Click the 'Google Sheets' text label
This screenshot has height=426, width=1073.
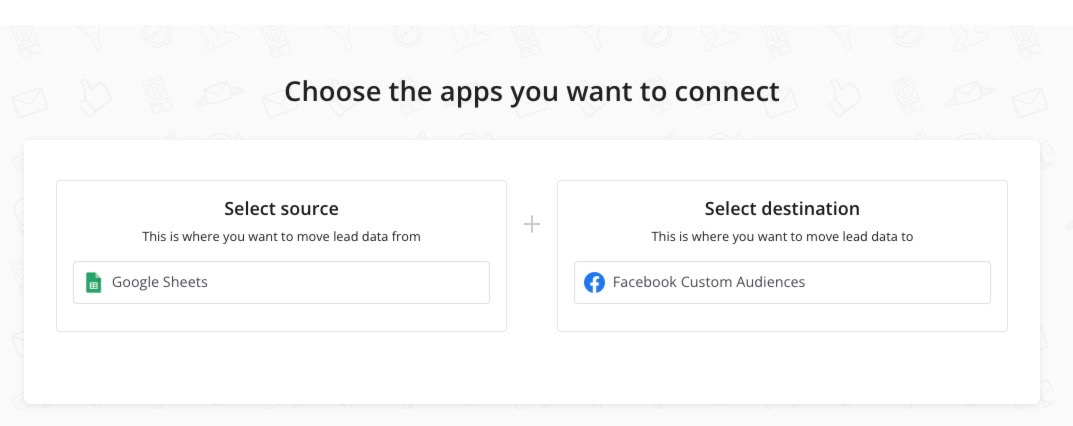[159, 282]
